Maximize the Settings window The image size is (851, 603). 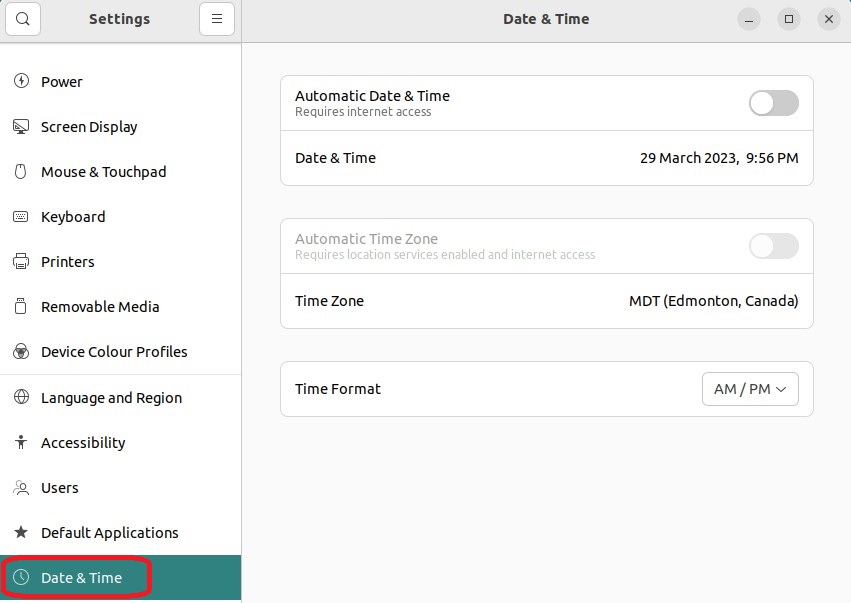pos(789,19)
